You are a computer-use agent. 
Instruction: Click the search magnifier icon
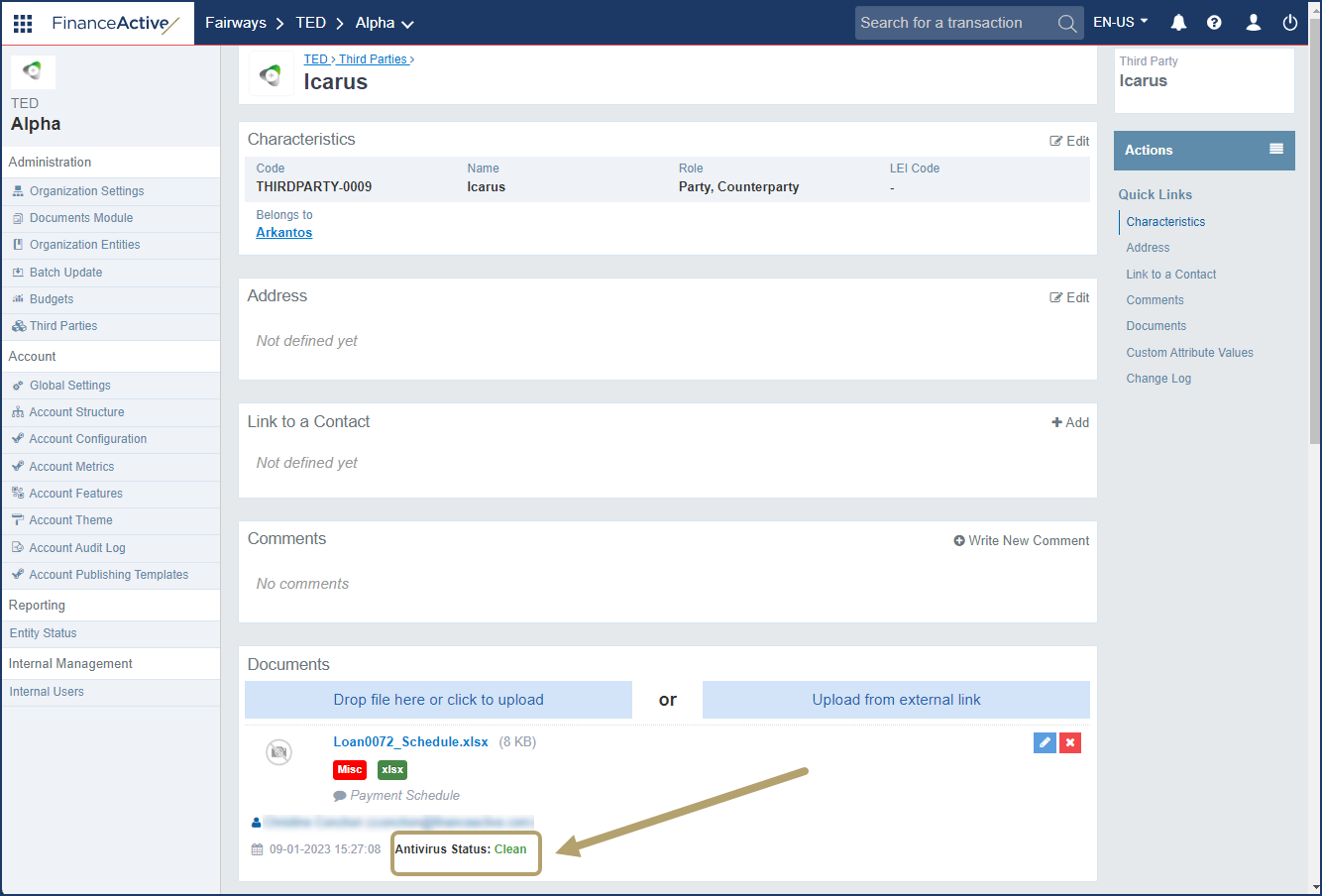pyautogui.click(x=1066, y=23)
